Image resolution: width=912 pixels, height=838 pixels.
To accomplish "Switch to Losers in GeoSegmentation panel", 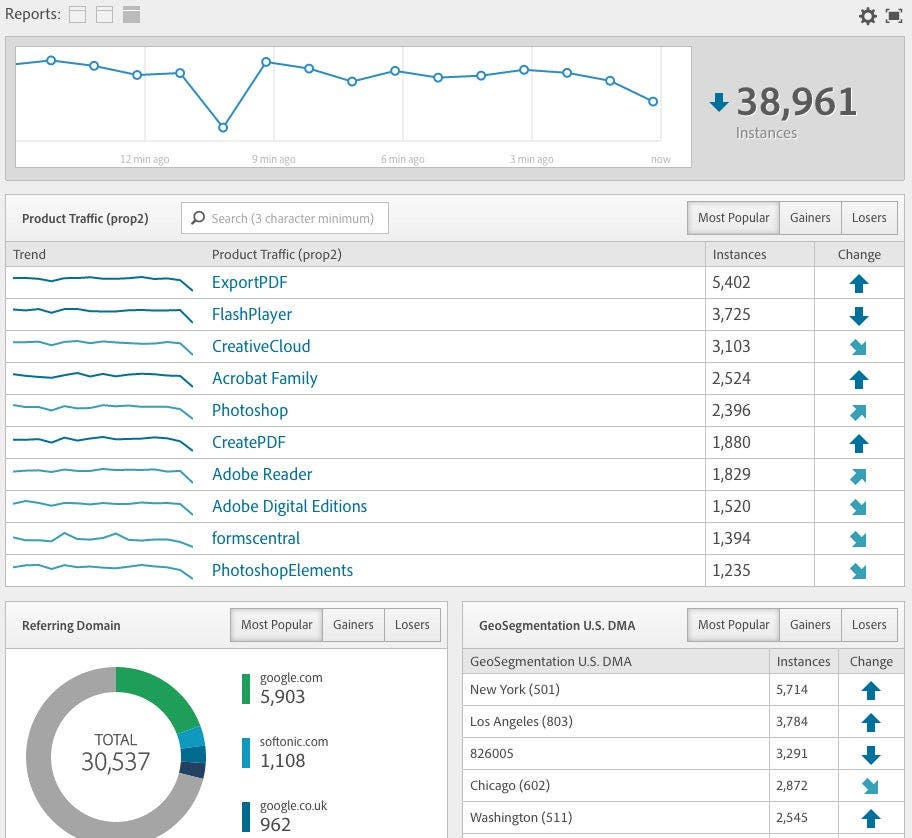I will (x=869, y=624).
